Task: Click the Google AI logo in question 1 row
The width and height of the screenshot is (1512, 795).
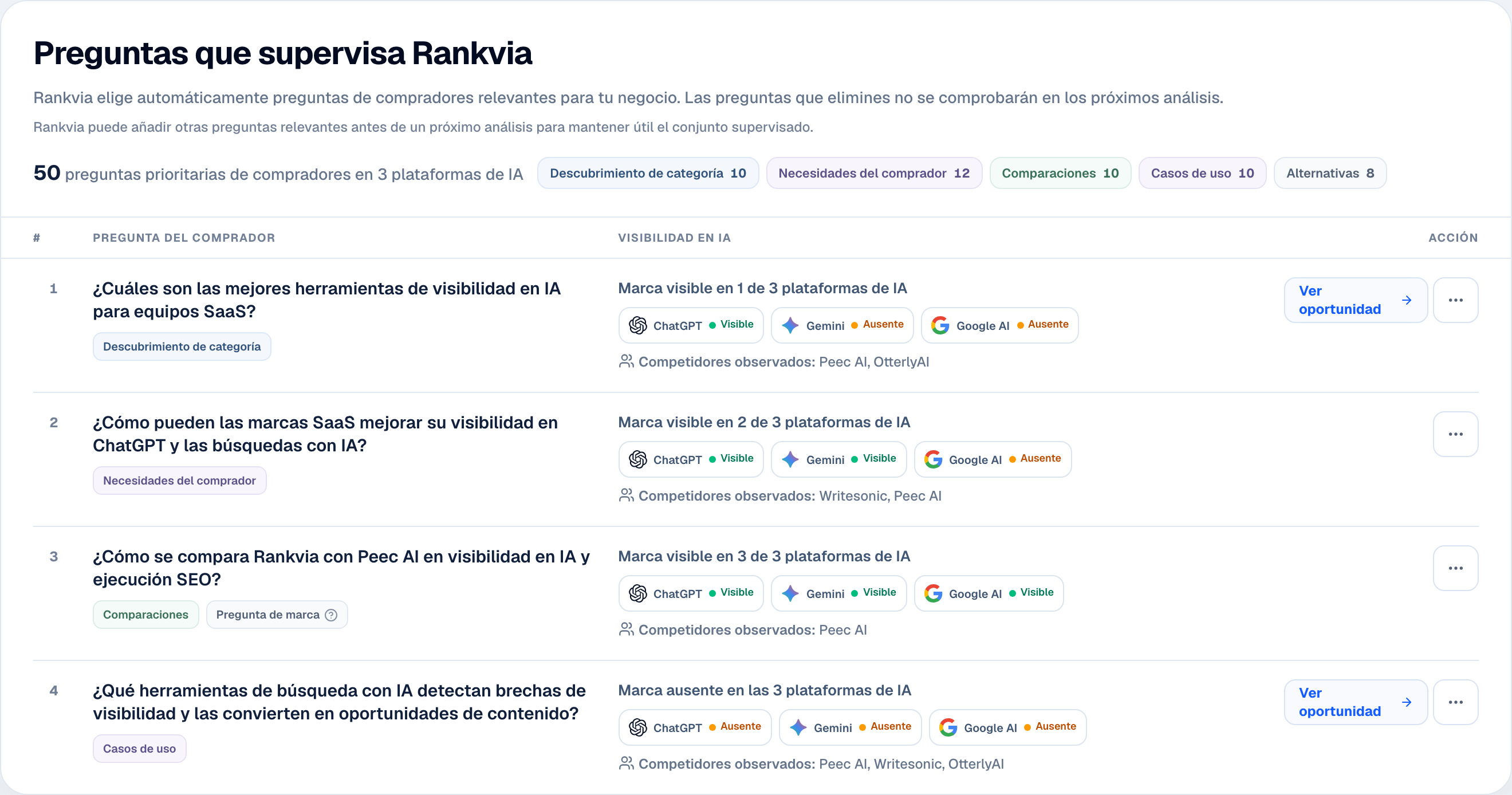Action: [x=940, y=325]
